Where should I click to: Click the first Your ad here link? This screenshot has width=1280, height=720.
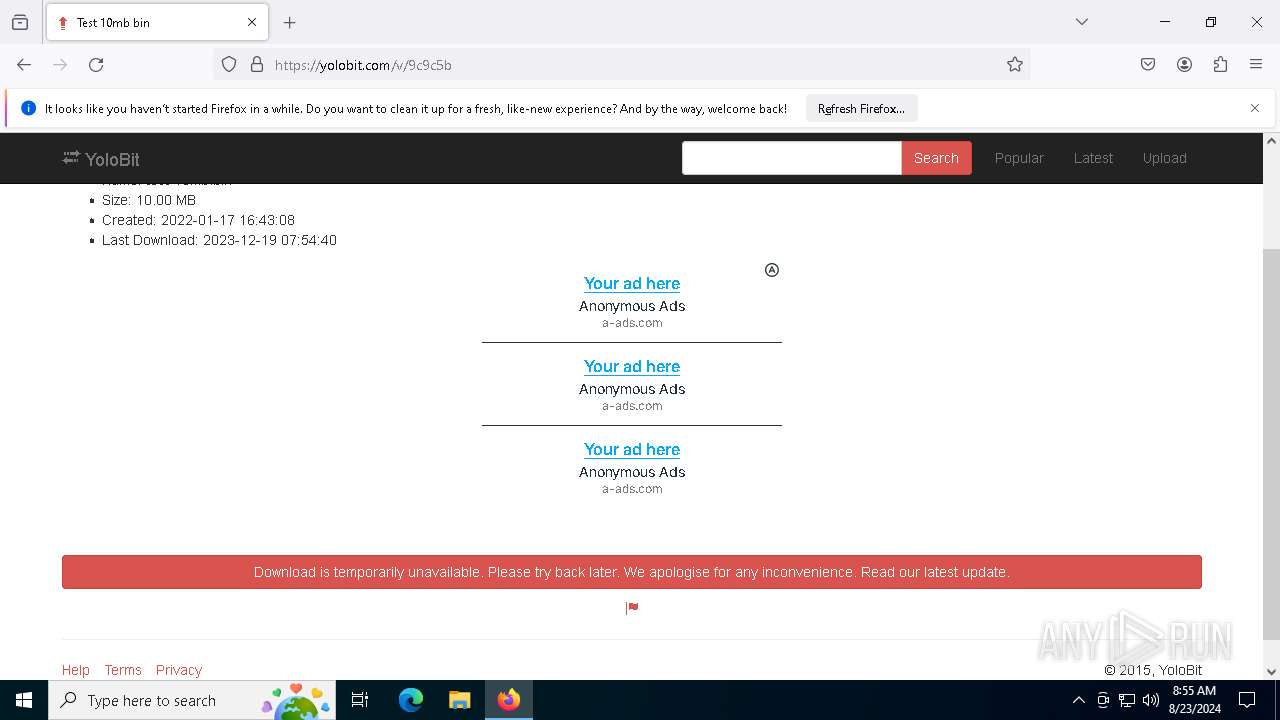click(x=632, y=283)
